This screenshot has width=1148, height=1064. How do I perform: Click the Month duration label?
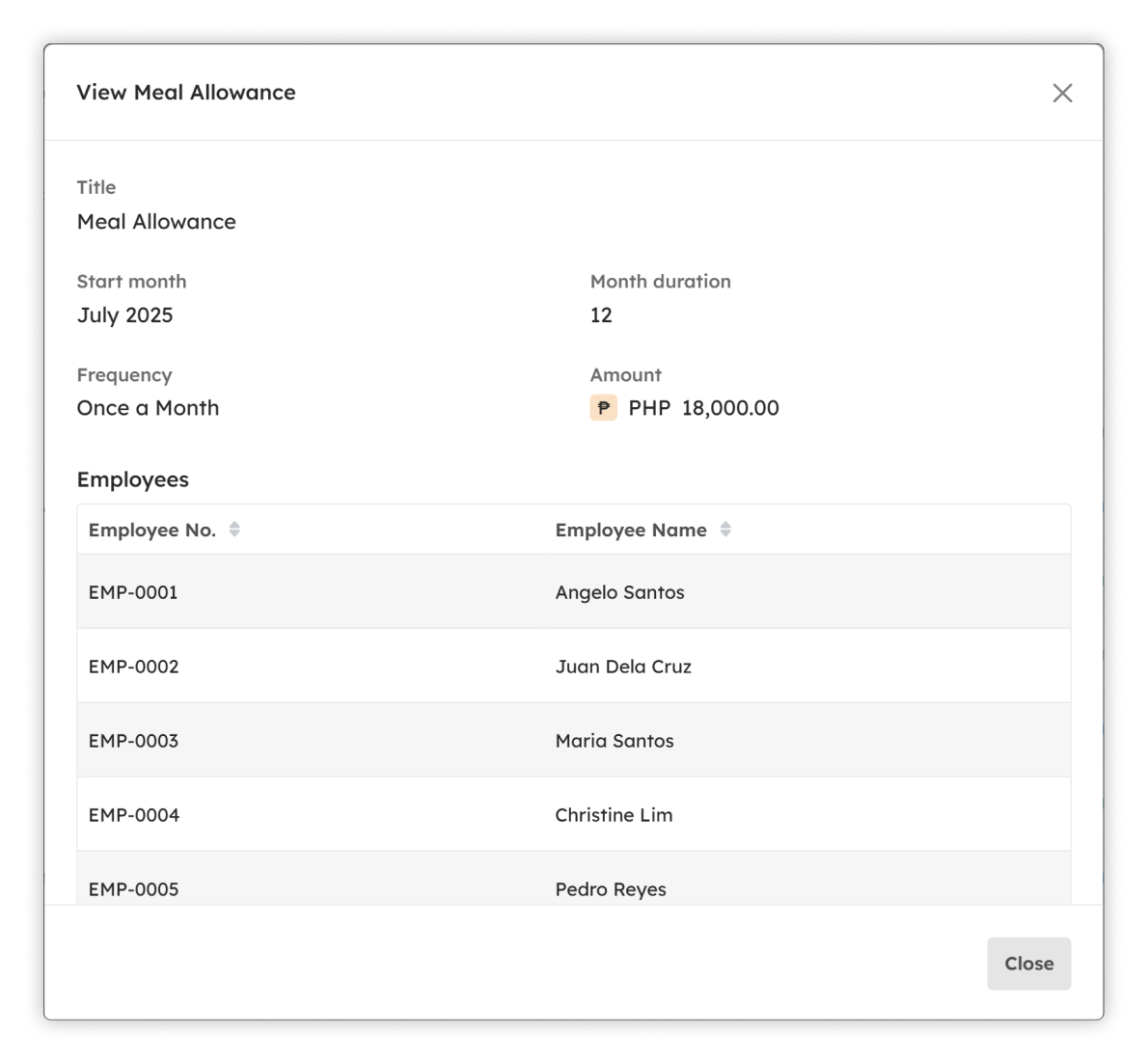[x=661, y=282]
